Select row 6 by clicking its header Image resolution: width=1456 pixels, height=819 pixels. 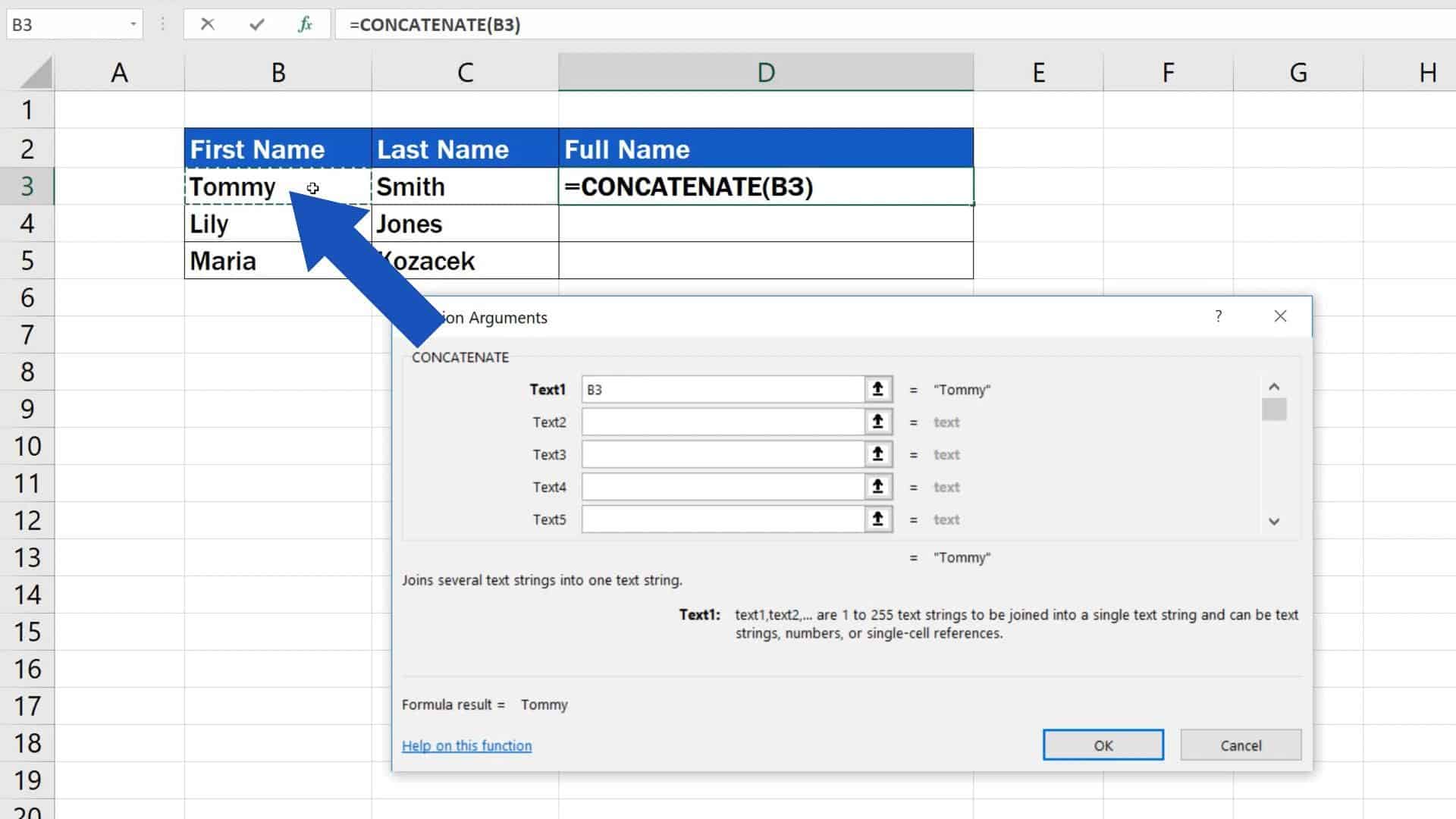pyautogui.click(x=28, y=298)
